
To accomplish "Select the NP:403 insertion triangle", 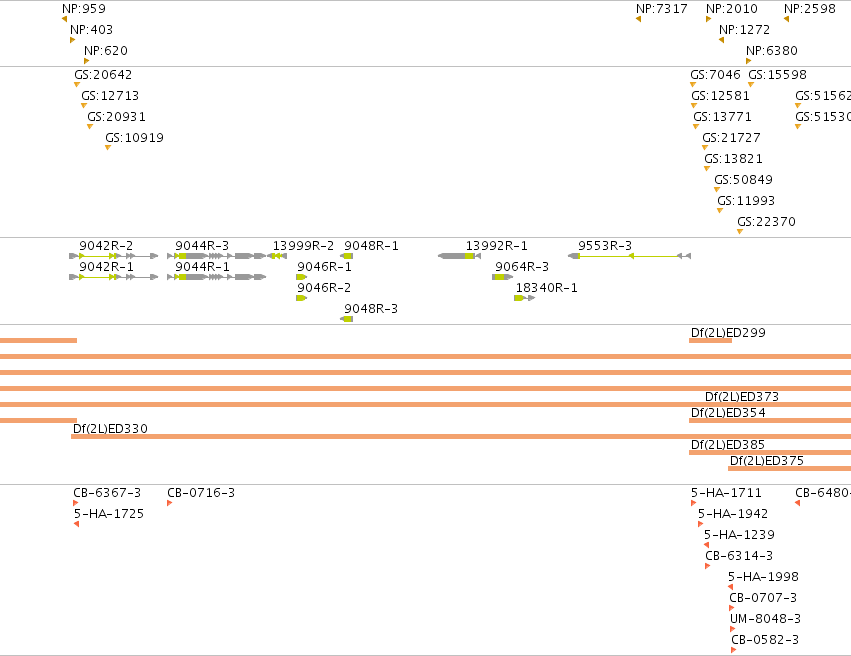I will [x=73, y=40].
